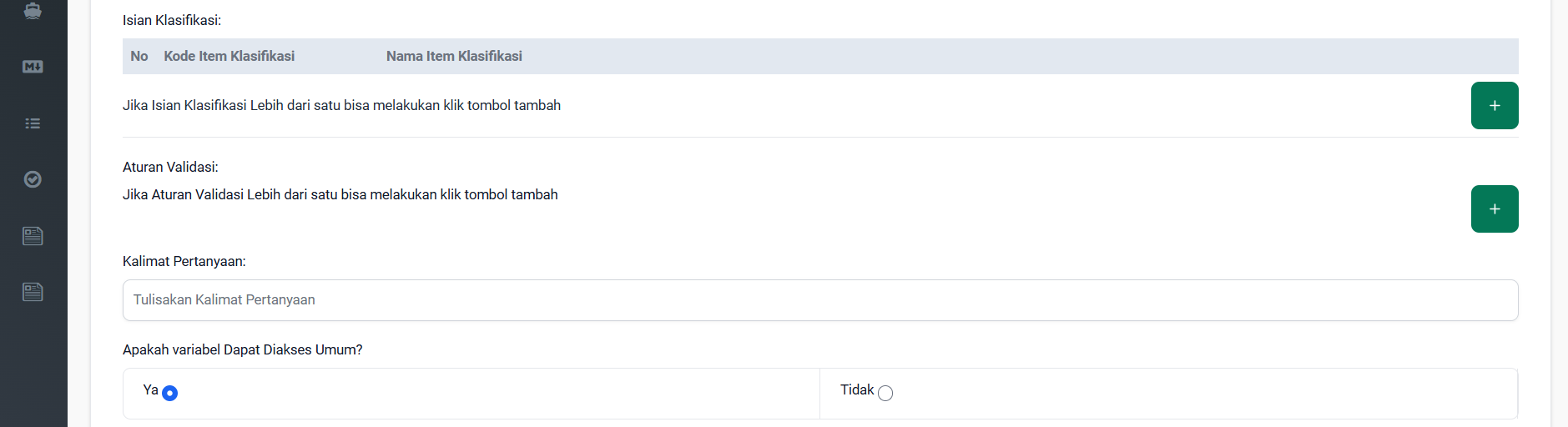Click the Tidak option label

coord(857,389)
